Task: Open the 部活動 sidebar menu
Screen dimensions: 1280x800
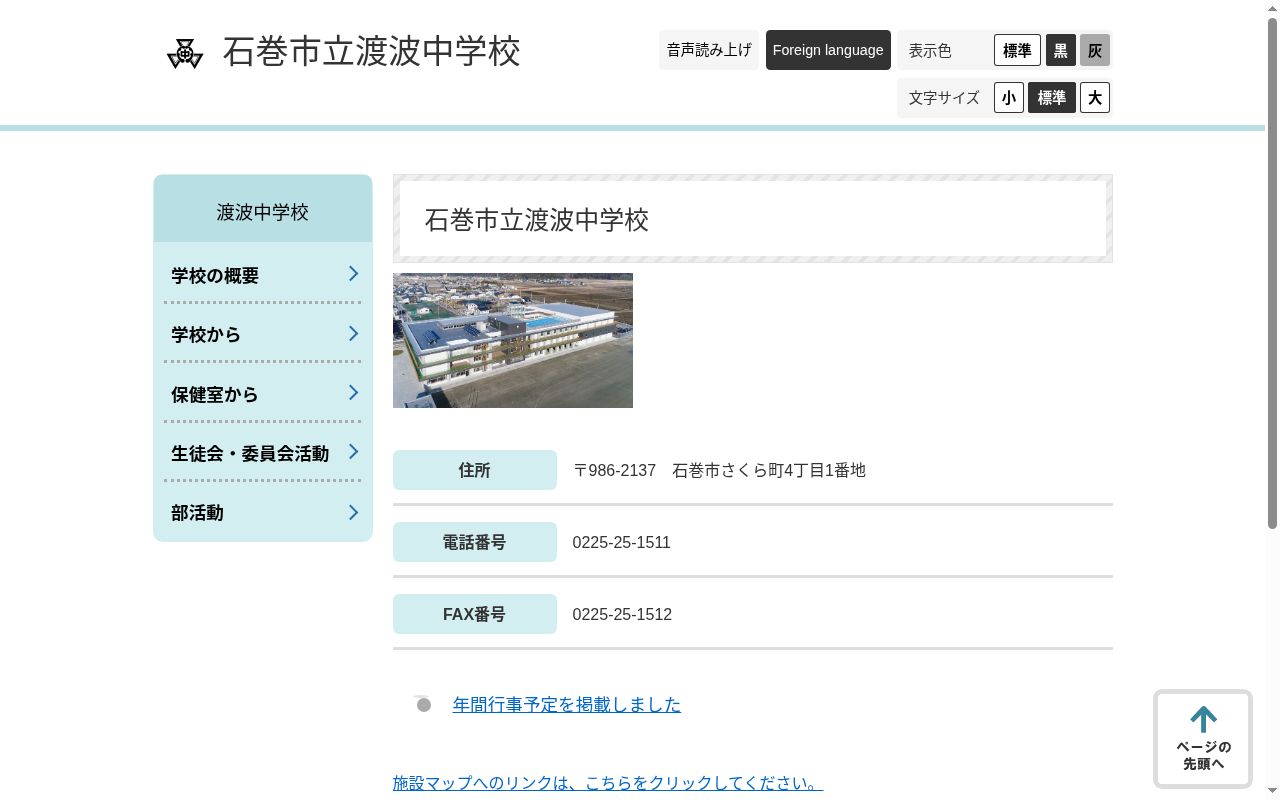Action: (x=263, y=512)
